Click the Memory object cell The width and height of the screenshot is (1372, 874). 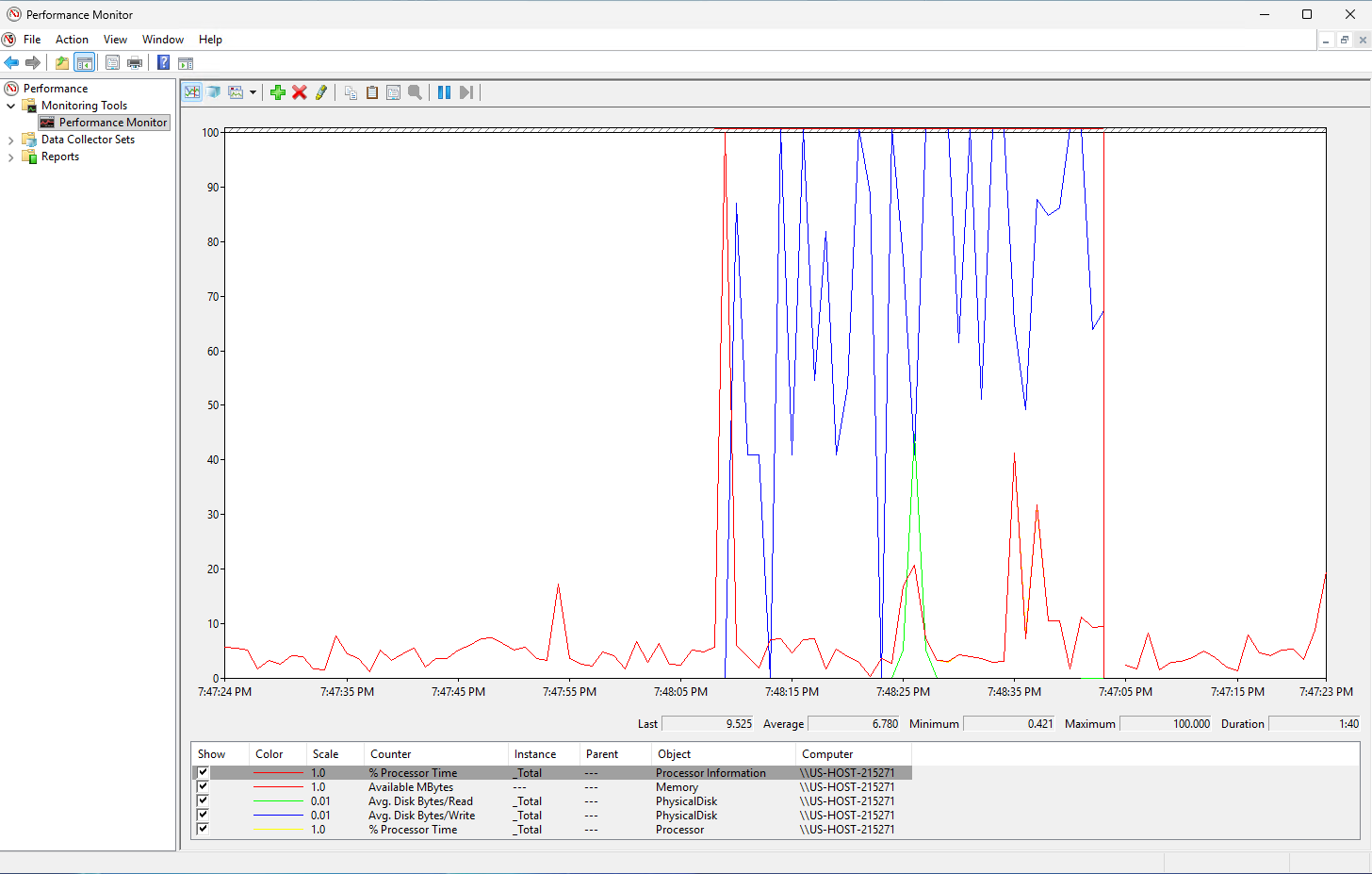point(677,787)
